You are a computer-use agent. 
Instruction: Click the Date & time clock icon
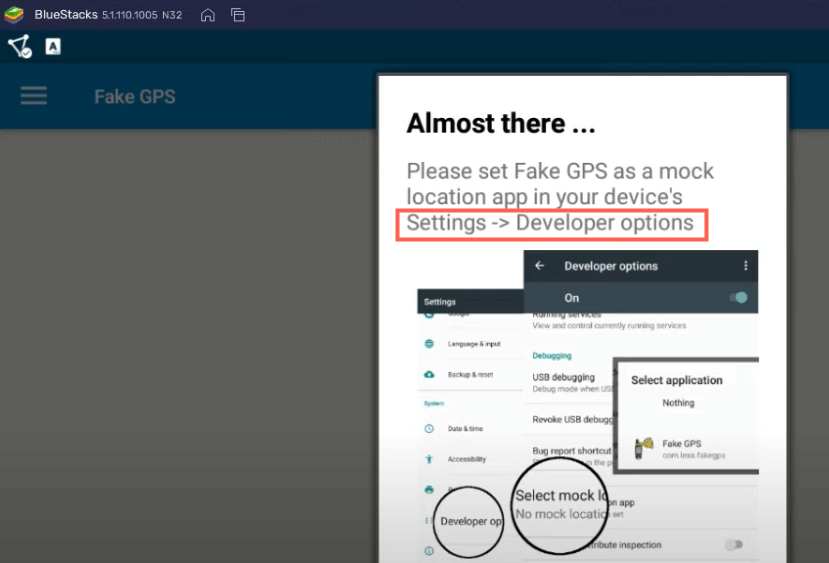point(429,428)
